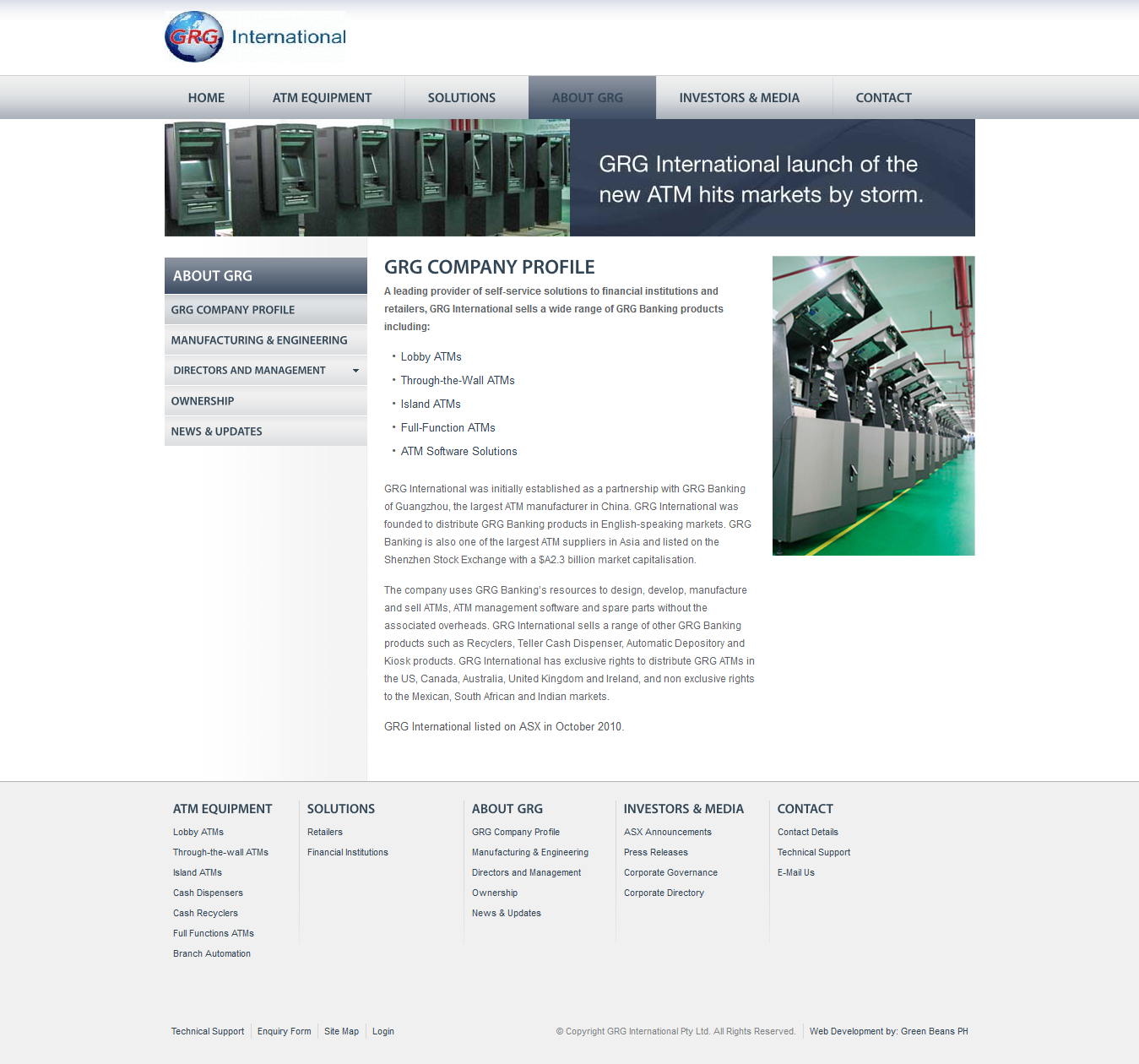Image resolution: width=1139 pixels, height=1064 pixels.
Task: Open the CONTACT tab in navigation
Action: pos(883,98)
